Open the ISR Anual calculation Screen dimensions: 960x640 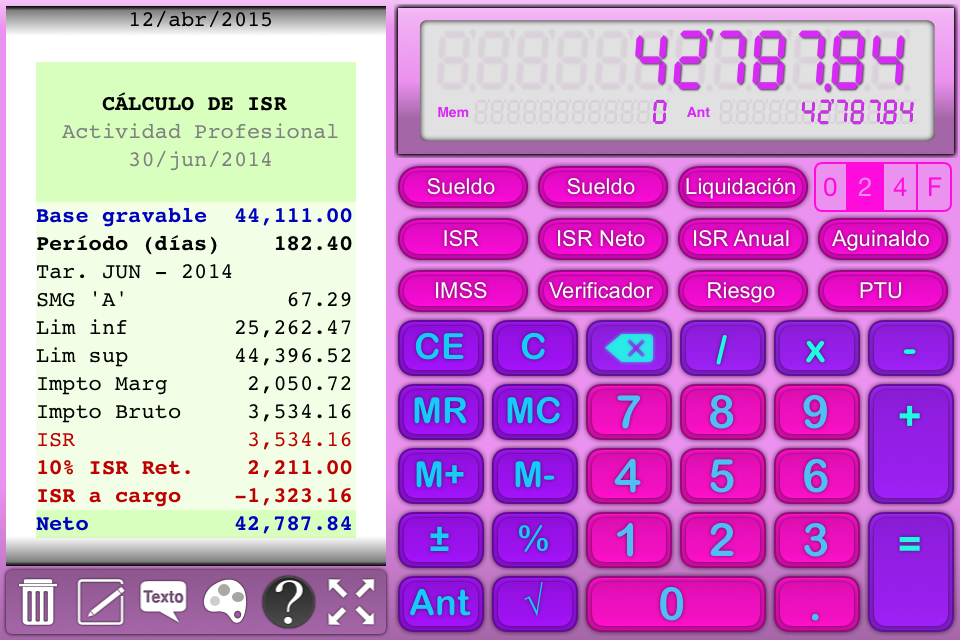click(741, 239)
